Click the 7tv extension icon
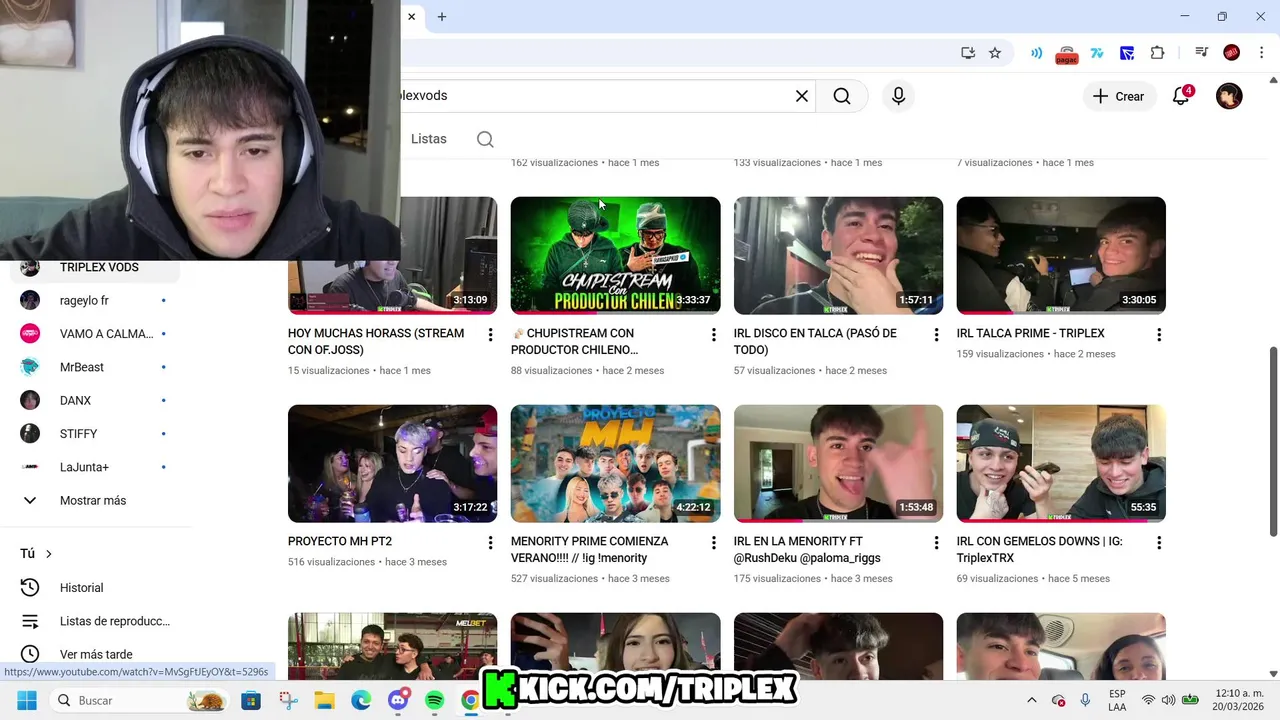Screen dimensions: 1280x720 1097,53
